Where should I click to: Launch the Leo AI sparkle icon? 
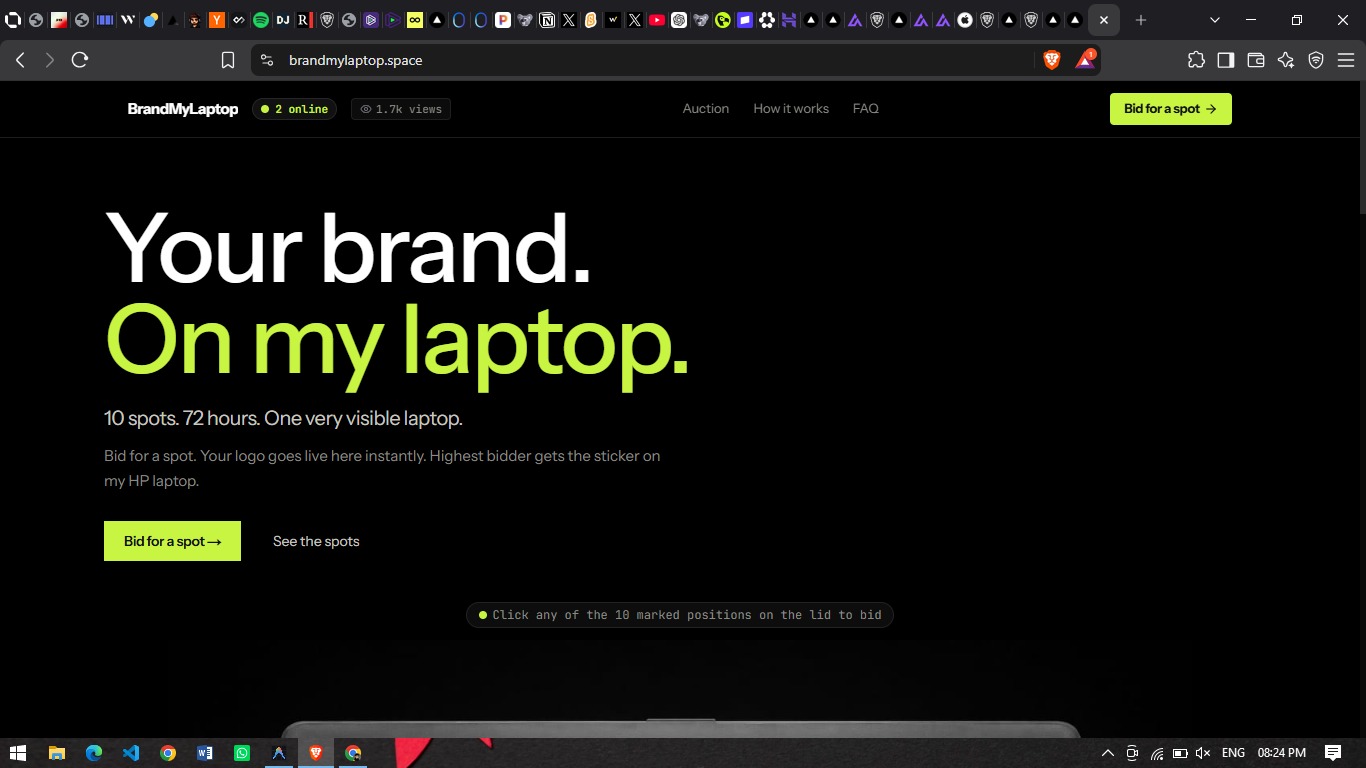point(1286,60)
